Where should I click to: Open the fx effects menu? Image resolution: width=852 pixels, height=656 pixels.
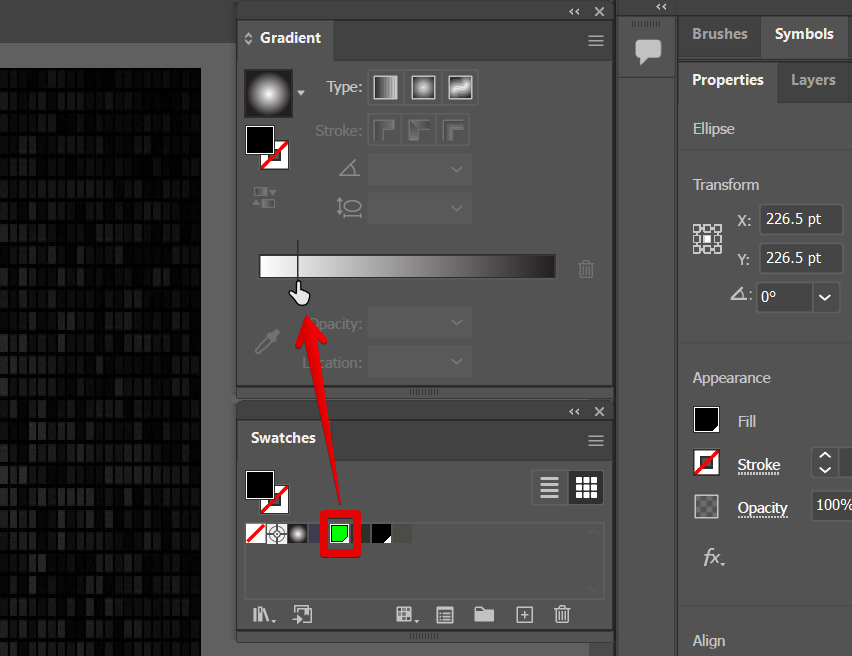pos(713,558)
